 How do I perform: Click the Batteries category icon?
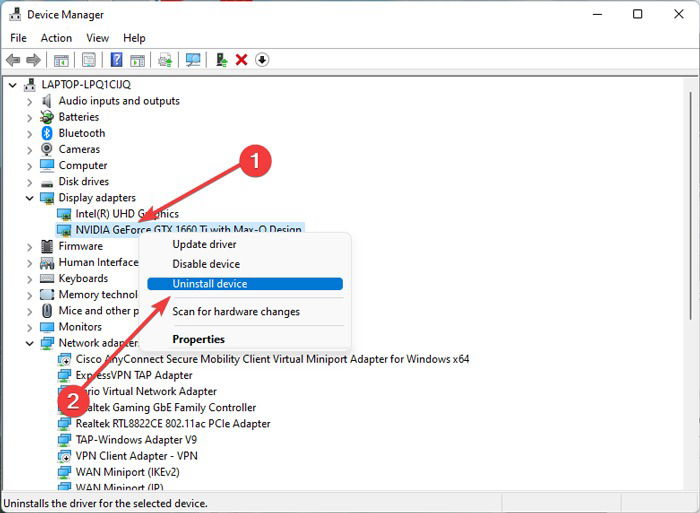pos(47,117)
